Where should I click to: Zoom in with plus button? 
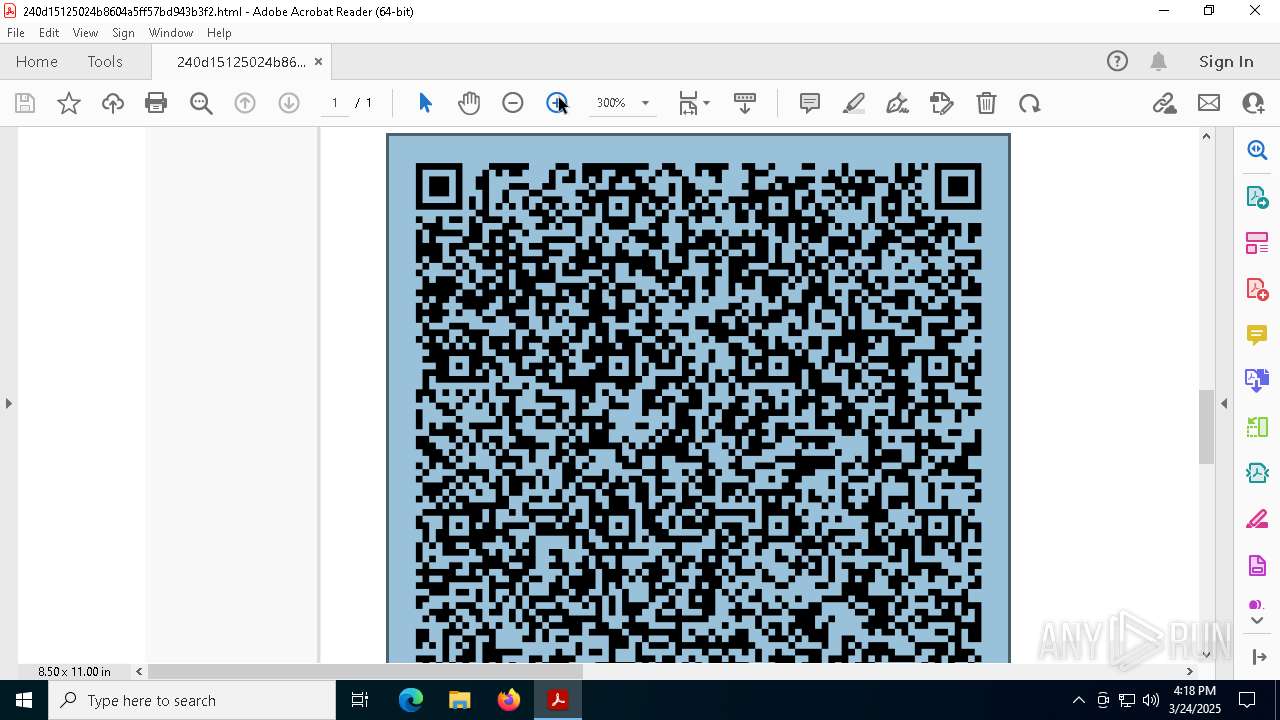click(x=557, y=103)
